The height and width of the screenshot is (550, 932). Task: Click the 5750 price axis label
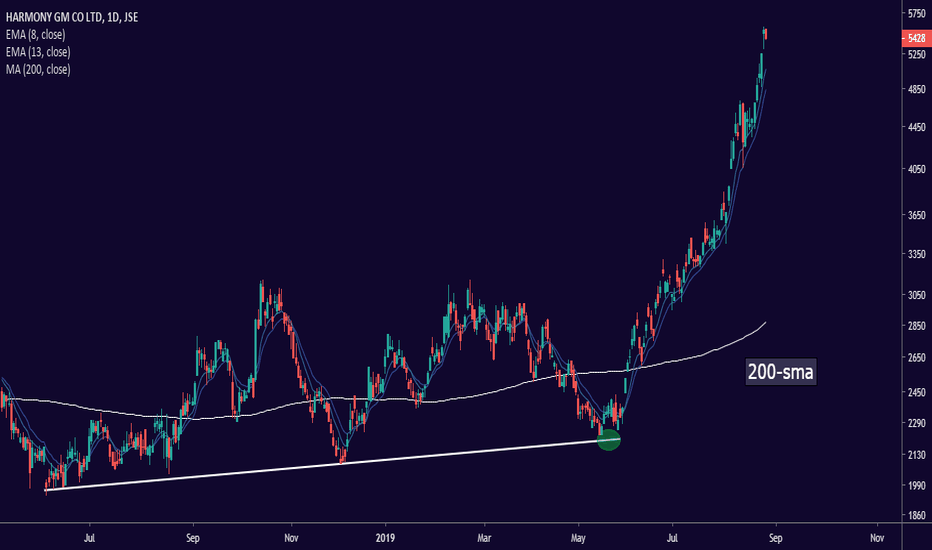tap(917, 13)
